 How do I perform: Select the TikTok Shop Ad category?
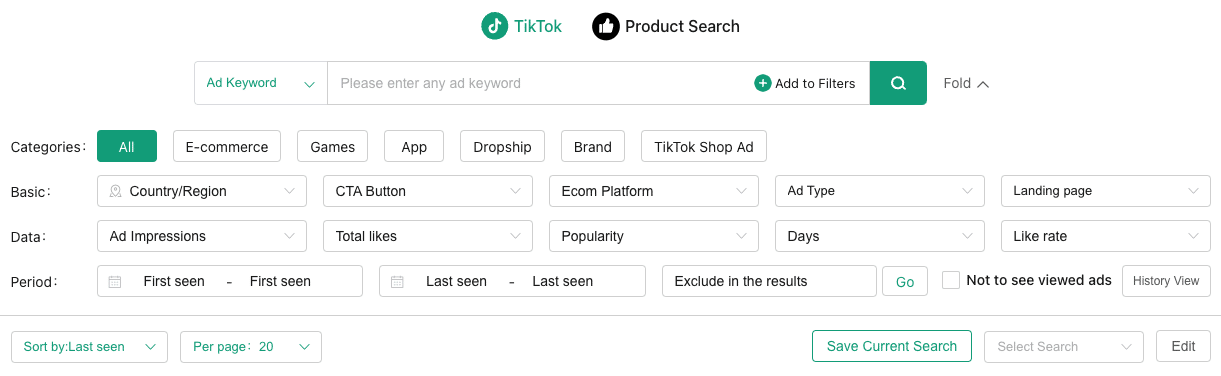(x=704, y=147)
